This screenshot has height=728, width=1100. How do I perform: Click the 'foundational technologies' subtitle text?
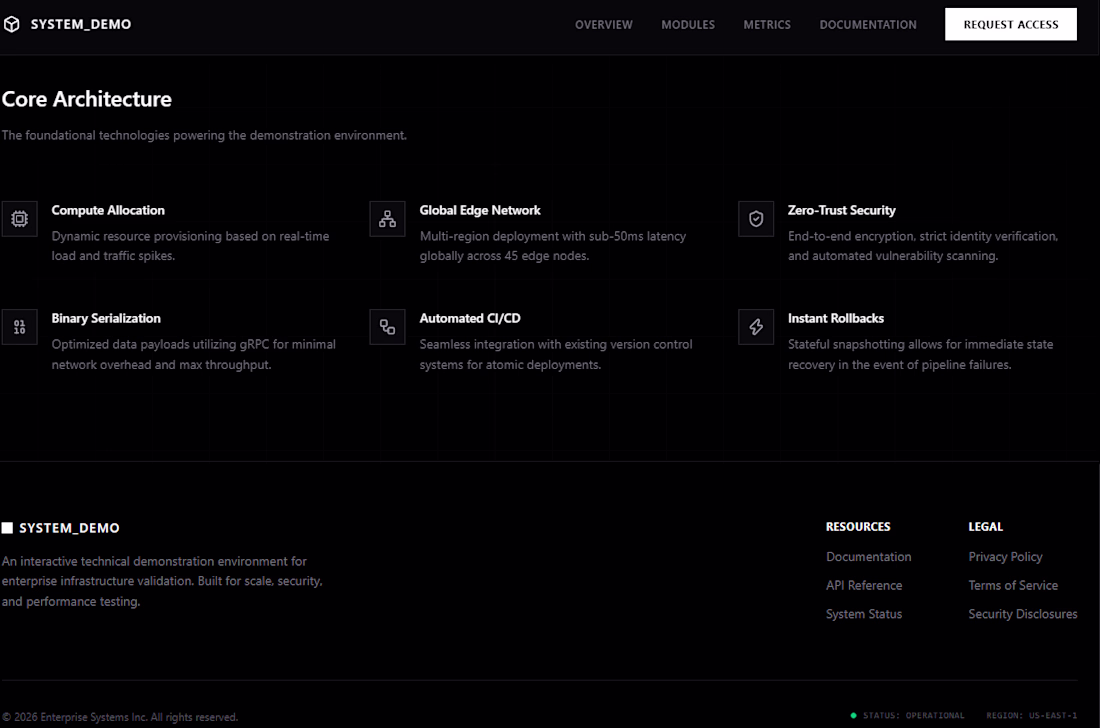204,135
